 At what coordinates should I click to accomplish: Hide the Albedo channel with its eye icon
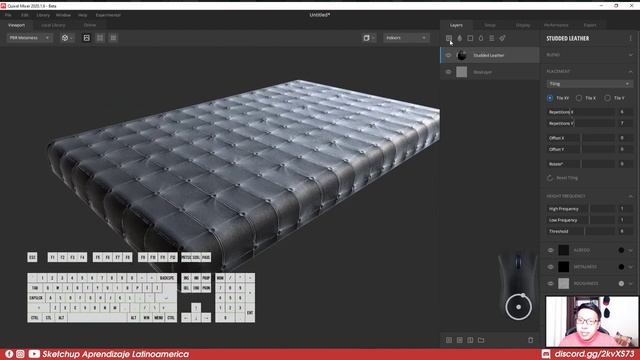click(x=551, y=250)
